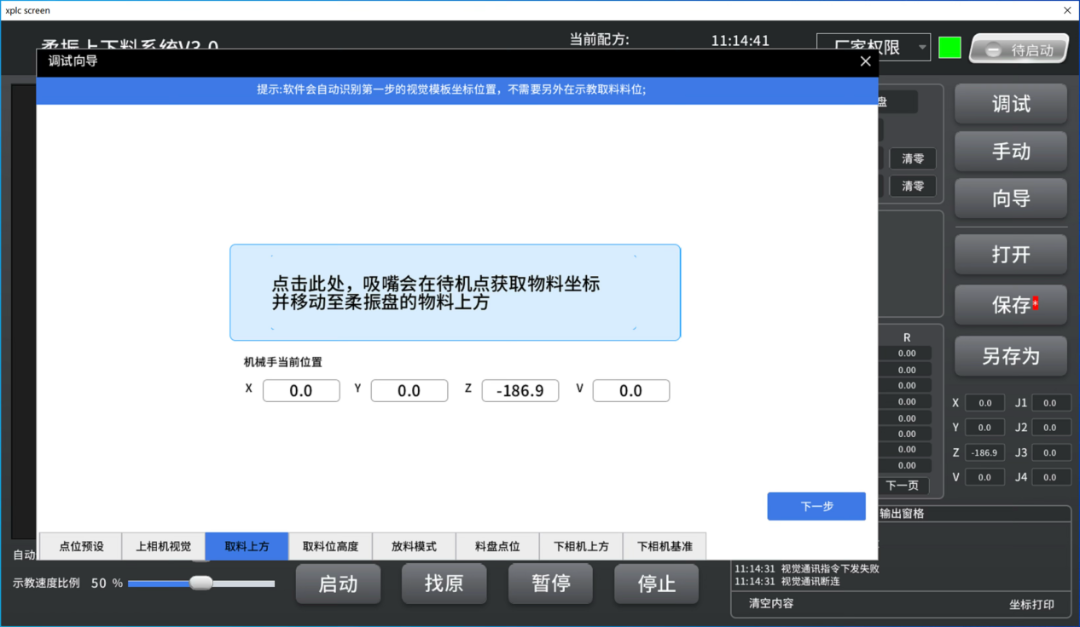The width and height of the screenshot is (1080, 627).
Task: Open the 放料模式 tab
Action: (414, 546)
